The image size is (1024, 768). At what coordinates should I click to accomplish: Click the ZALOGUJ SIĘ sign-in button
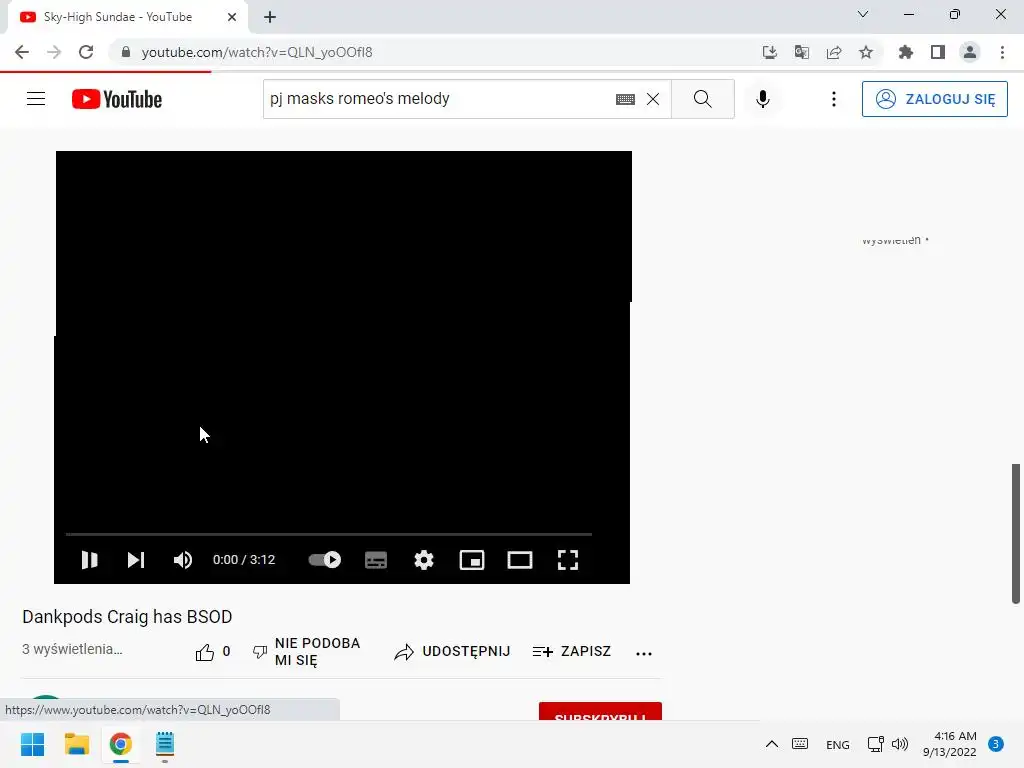point(935,99)
